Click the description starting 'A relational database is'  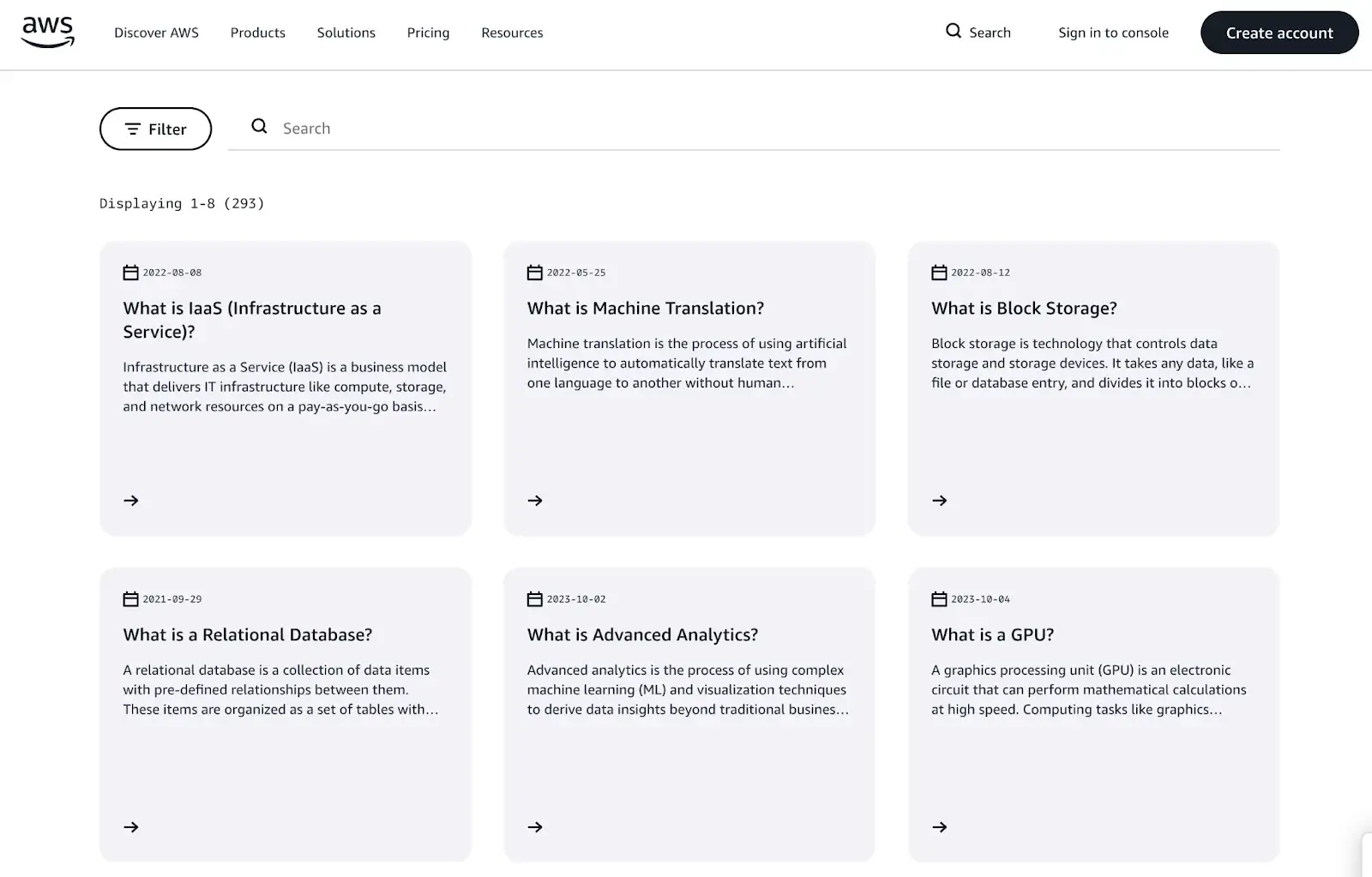point(280,689)
